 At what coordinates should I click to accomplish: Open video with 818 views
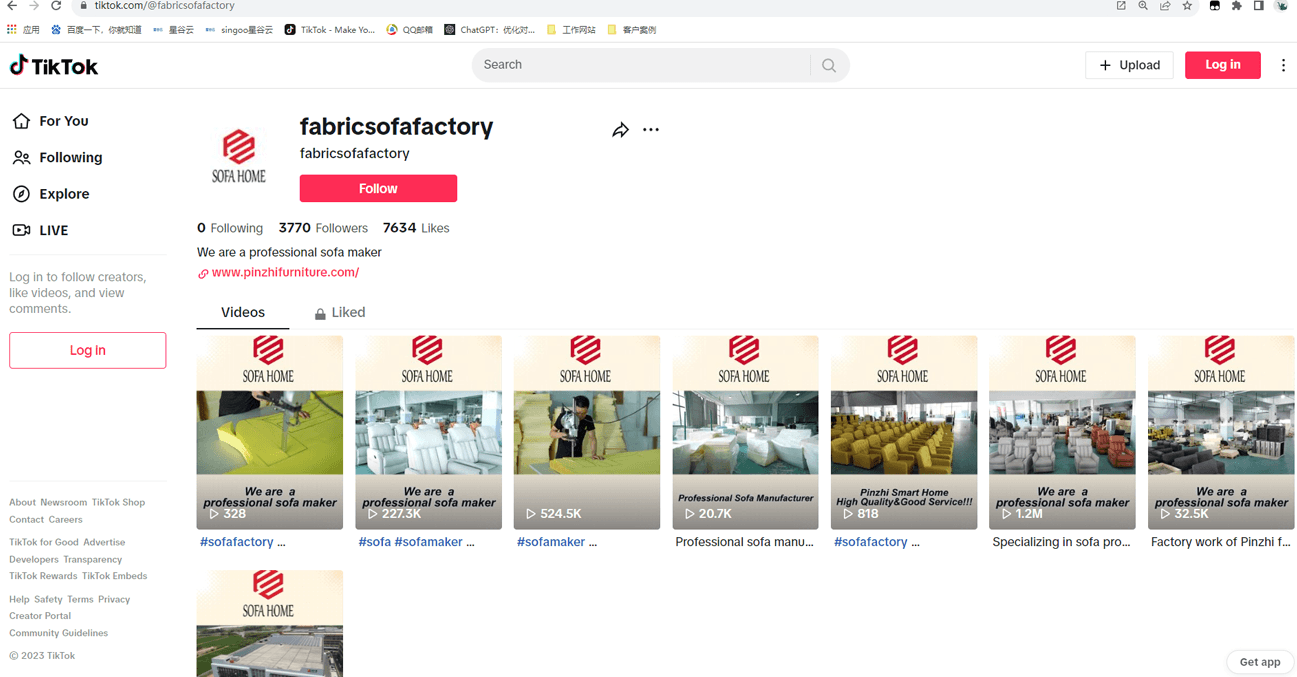pos(904,432)
